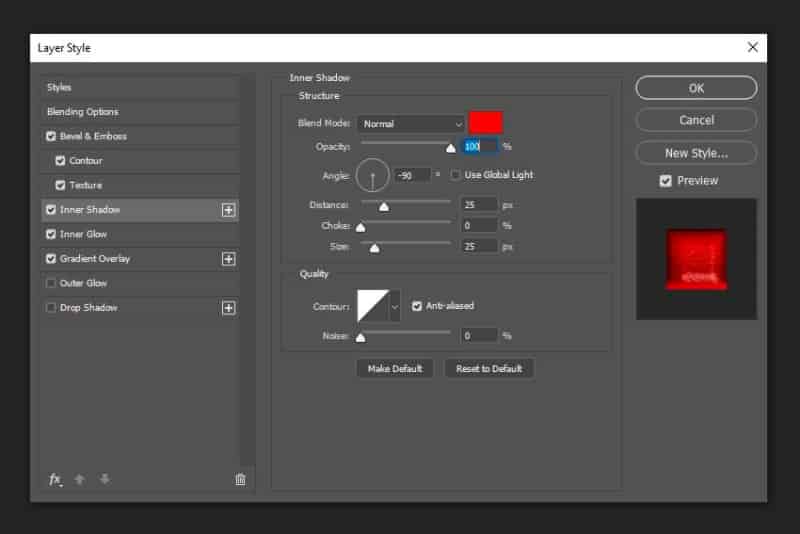Open the Blend Mode dropdown
The width and height of the screenshot is (800, 534).
411,124
